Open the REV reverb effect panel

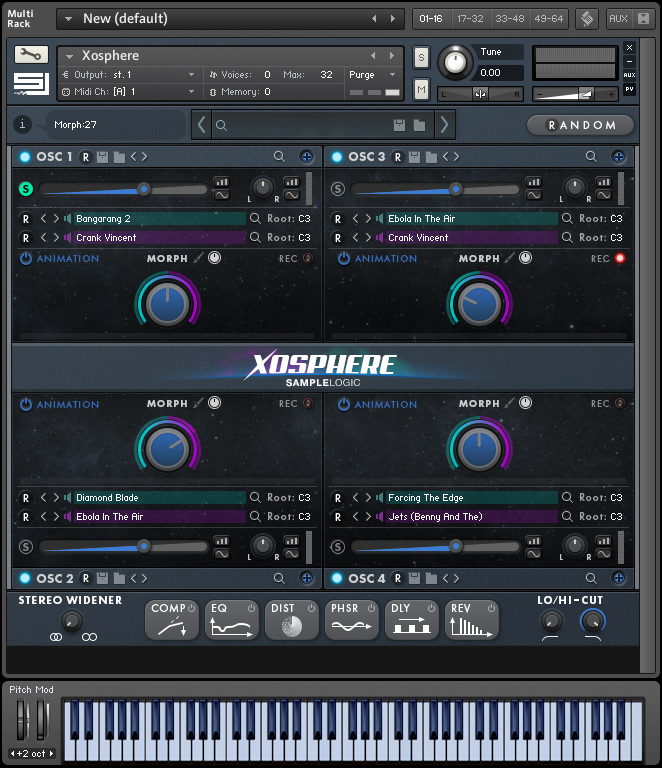(x=472, y=621)
